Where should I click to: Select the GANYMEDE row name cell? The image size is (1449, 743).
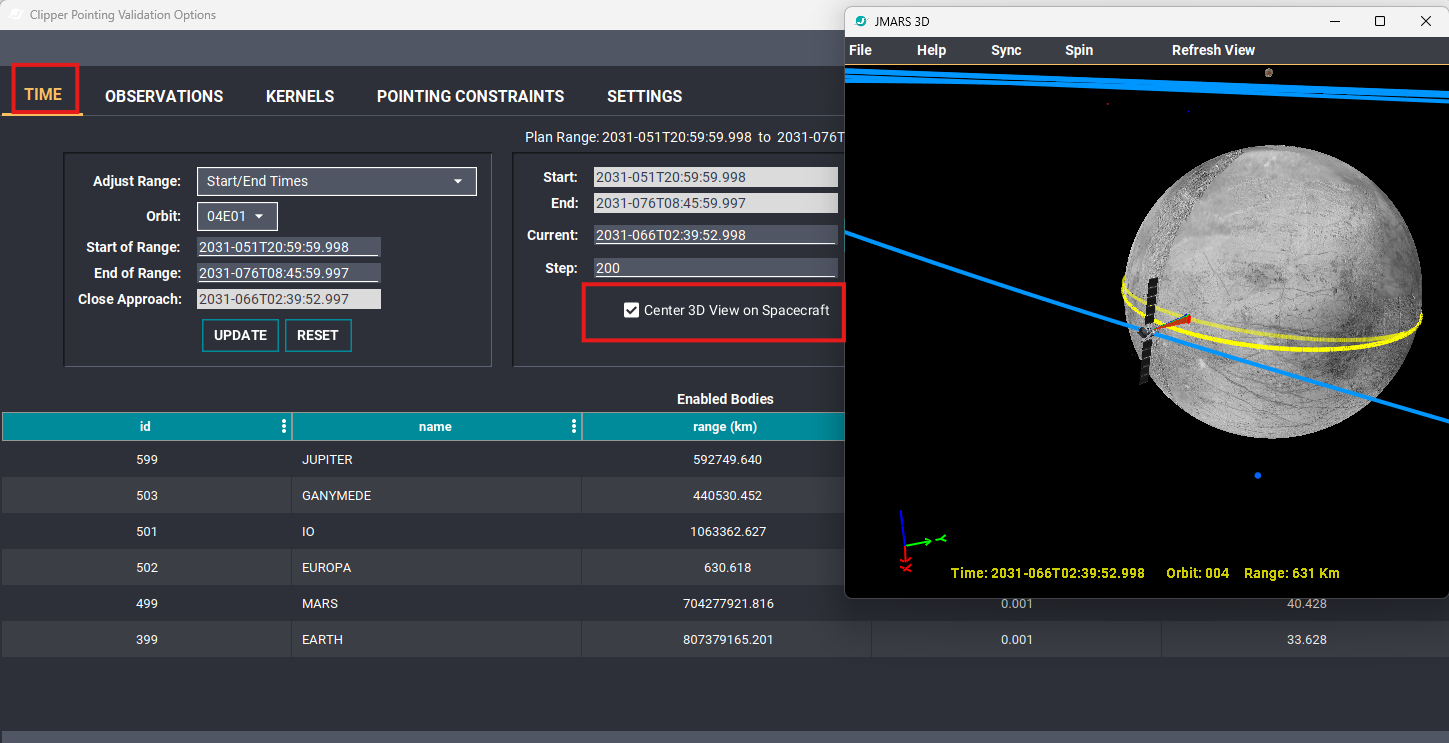tap(436, 496)
